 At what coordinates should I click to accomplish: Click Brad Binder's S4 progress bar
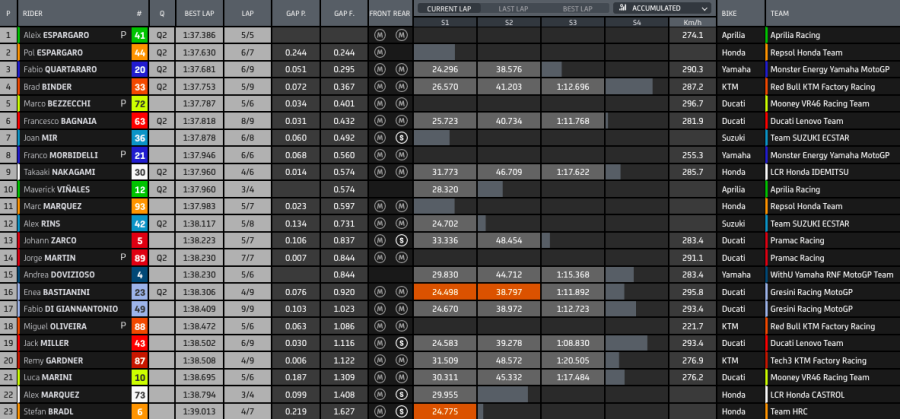coord(637,87)
